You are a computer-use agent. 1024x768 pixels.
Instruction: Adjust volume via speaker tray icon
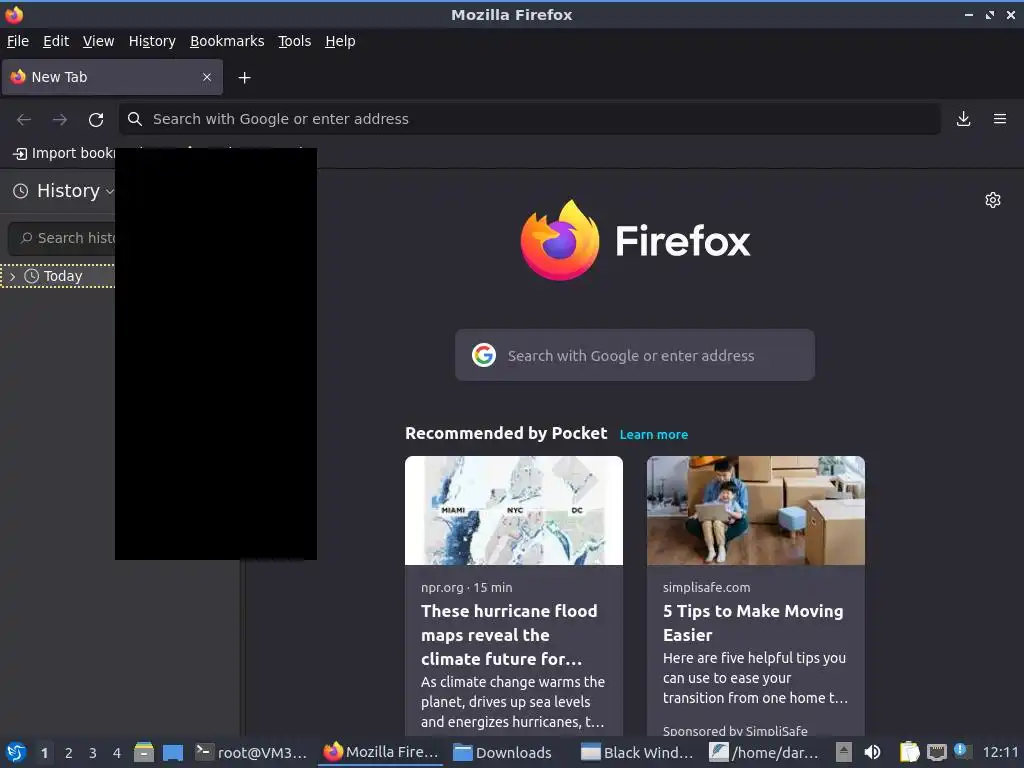coord(872,752)
